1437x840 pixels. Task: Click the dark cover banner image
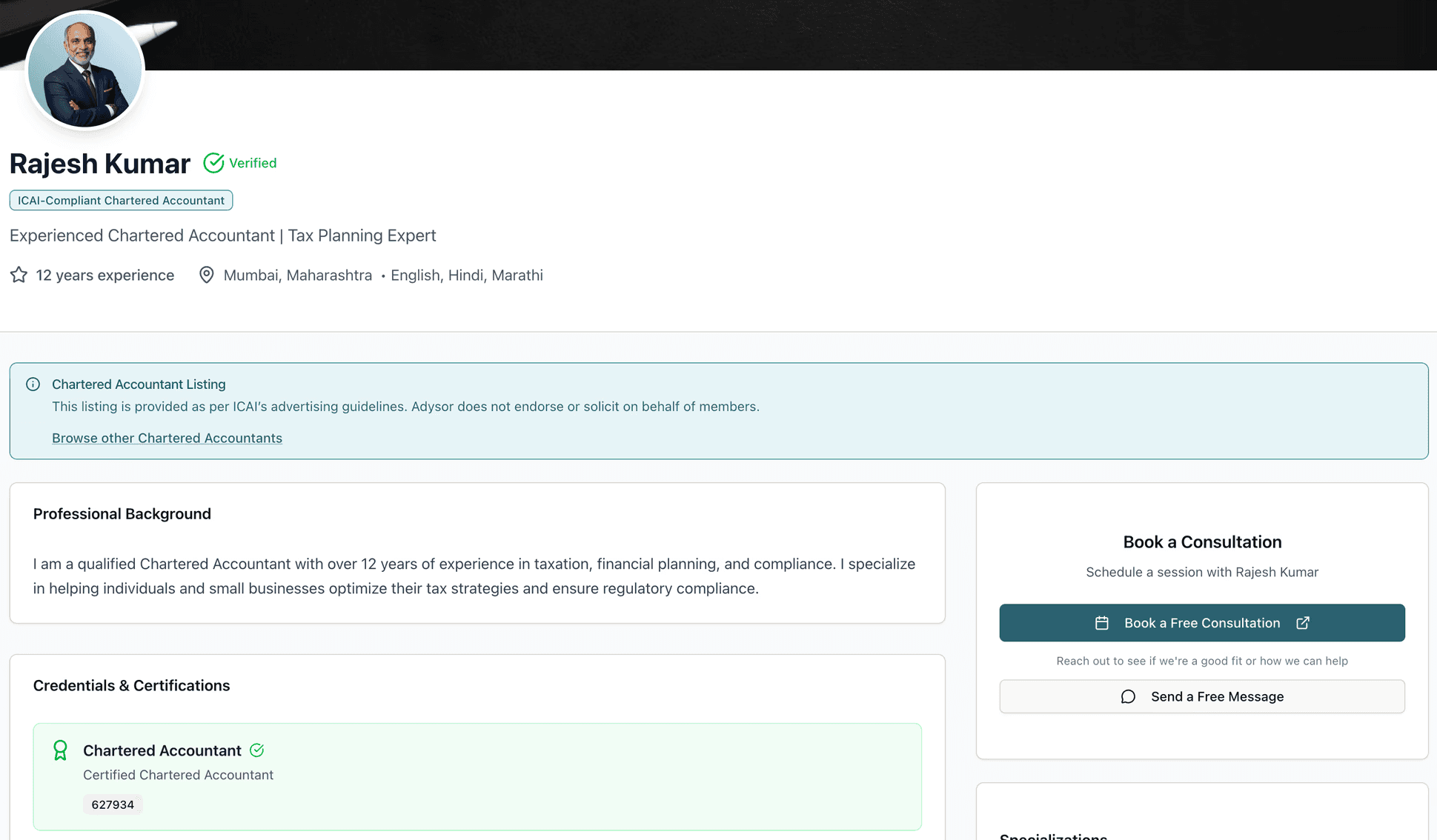coord(741,33)
